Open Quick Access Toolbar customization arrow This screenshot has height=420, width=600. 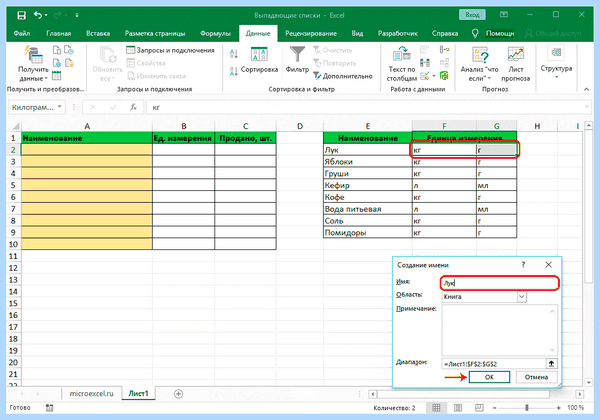[x=77, y=15]
